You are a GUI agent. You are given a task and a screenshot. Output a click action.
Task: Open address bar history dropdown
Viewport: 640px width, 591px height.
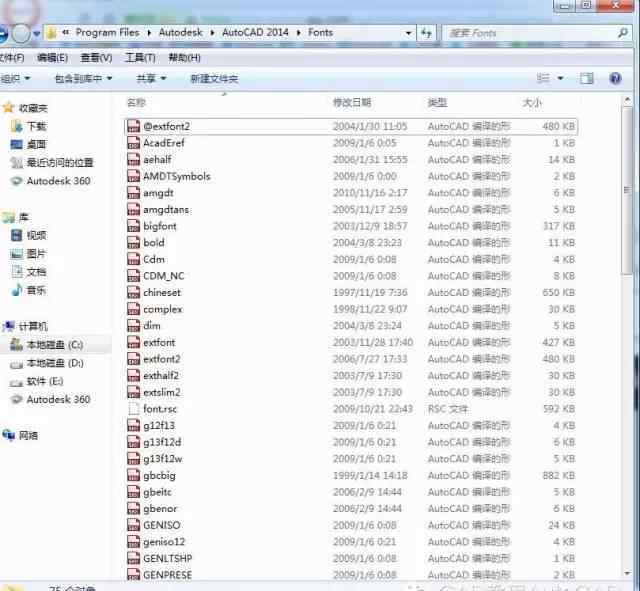click(x=408, y=33)
